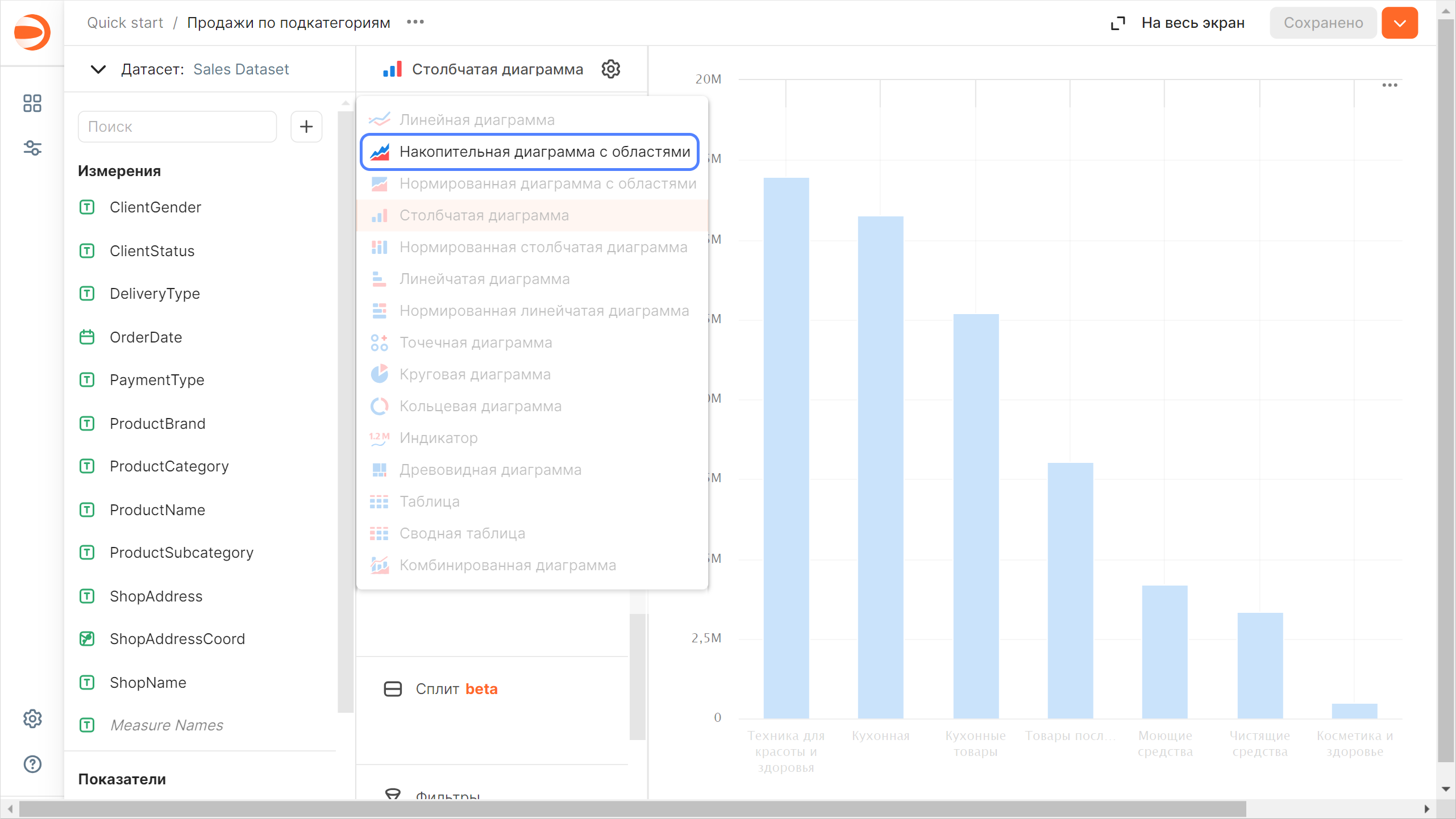The width and height of the screenshot is (1456, 819).
Task: Open the chart three-dots menu
Action: click(x=1390, y=85)
